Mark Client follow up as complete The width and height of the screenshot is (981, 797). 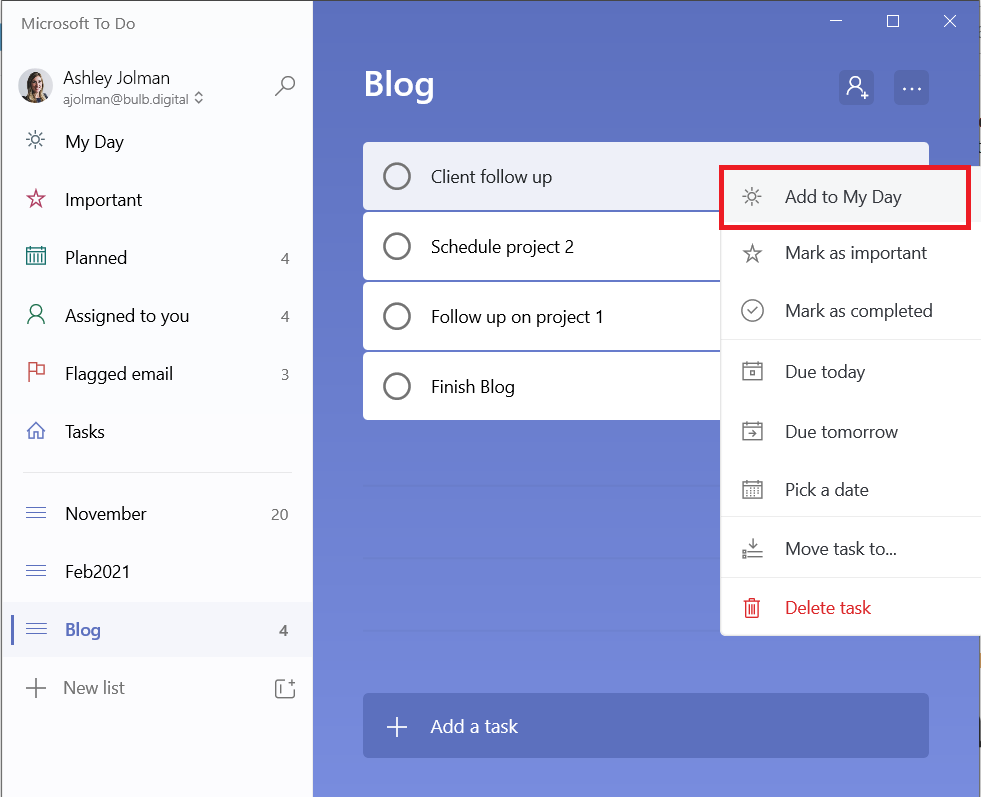(x=397, y=176)
